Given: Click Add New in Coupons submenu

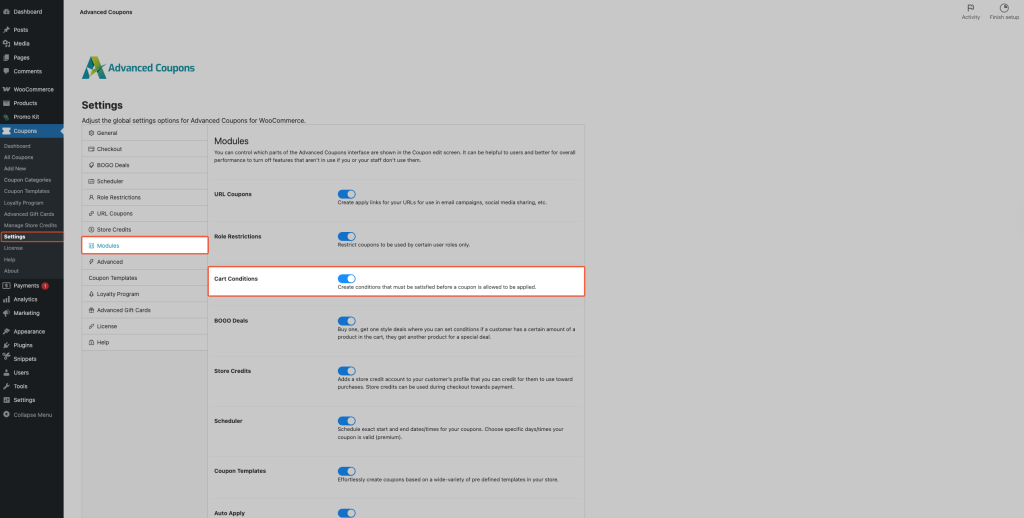Looking at the screenshot, I should [x=14, y=169].
